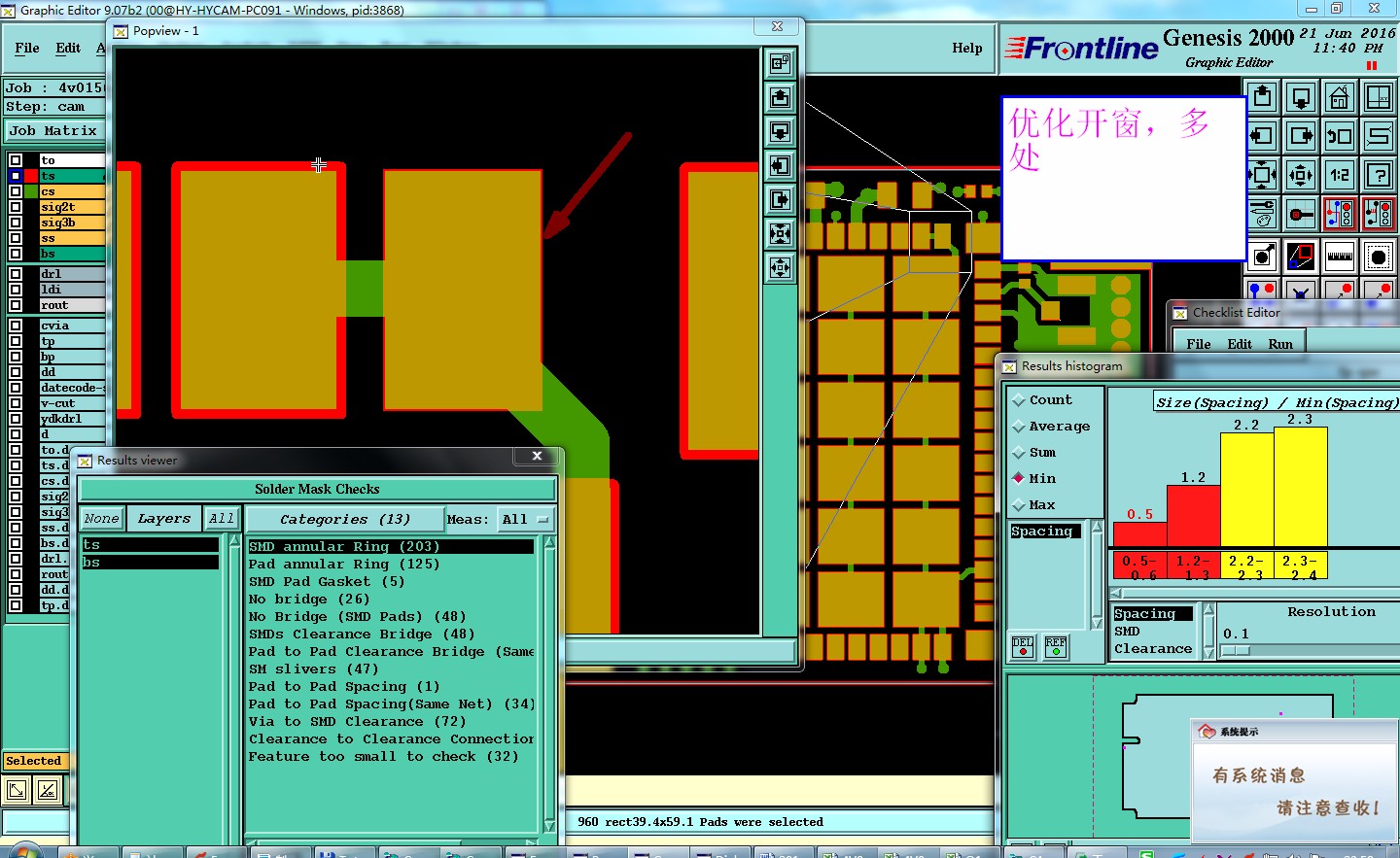Select the Count radio option
The image size is (1400, 858).
[x=1019, y=400]
